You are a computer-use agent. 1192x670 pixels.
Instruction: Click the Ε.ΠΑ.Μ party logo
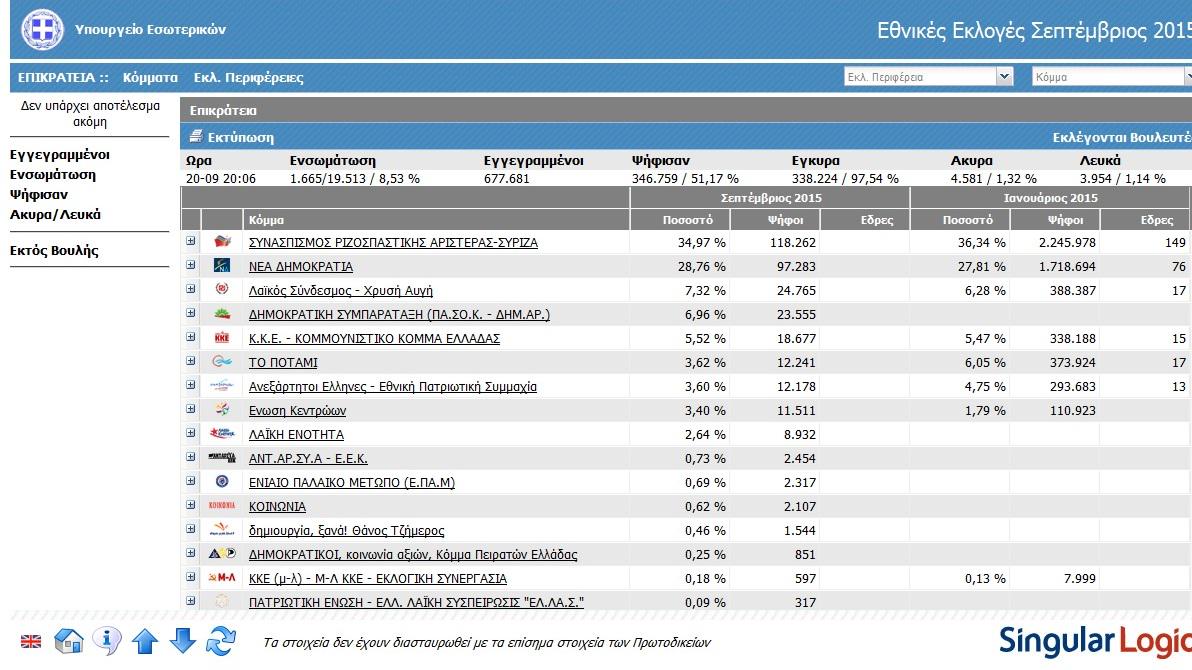click(222, 481)
